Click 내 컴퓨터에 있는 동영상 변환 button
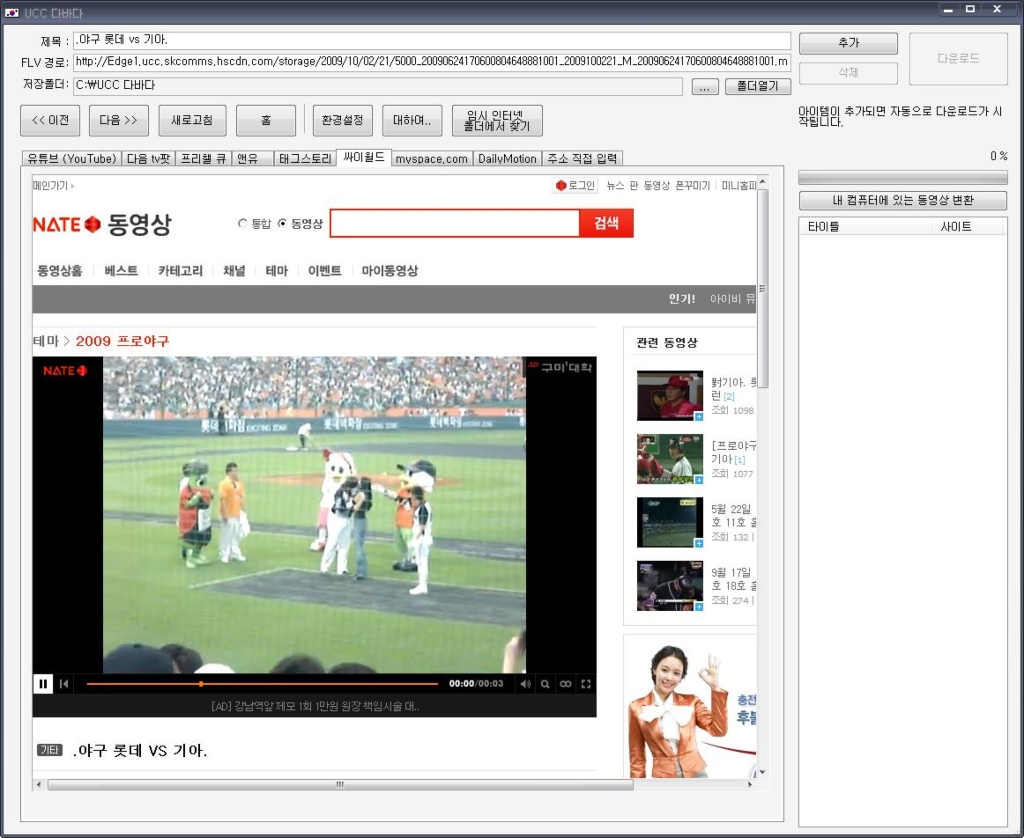Image resolution: width=1024 pixels, height=838 pixels. tap(903, 201)
